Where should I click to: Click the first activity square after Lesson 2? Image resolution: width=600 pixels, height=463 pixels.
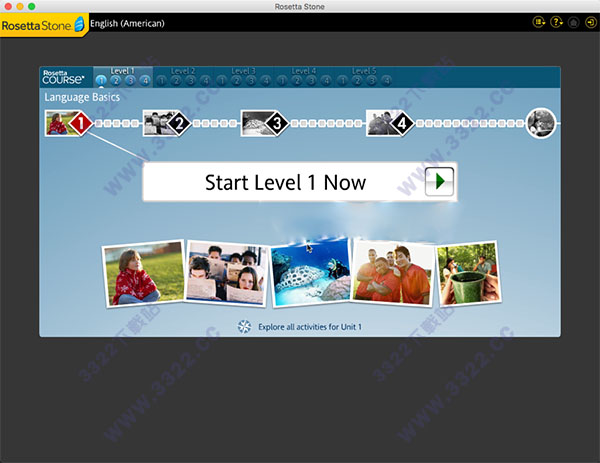click(197, 123)
